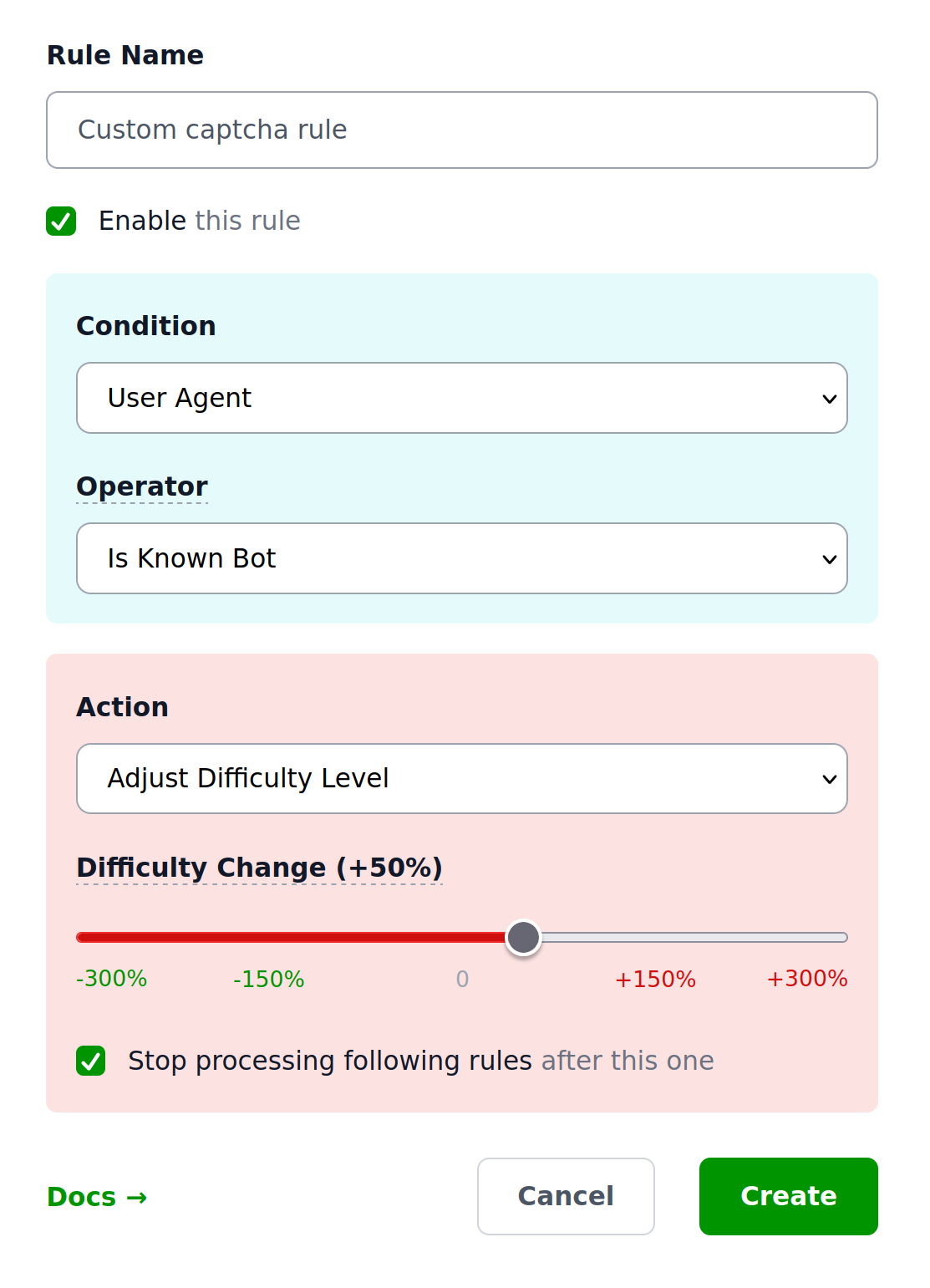The width and height of the screenshot is (930, 1288).
Task: Click the Cancel button
Action: pyautogui.click(x=566, y=1196)
